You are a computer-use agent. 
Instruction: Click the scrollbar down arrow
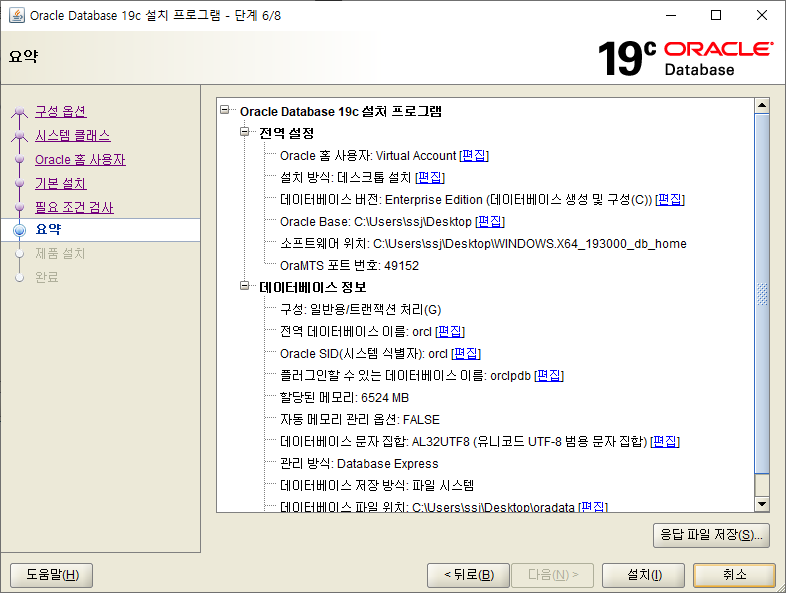(x=762, y=504)
